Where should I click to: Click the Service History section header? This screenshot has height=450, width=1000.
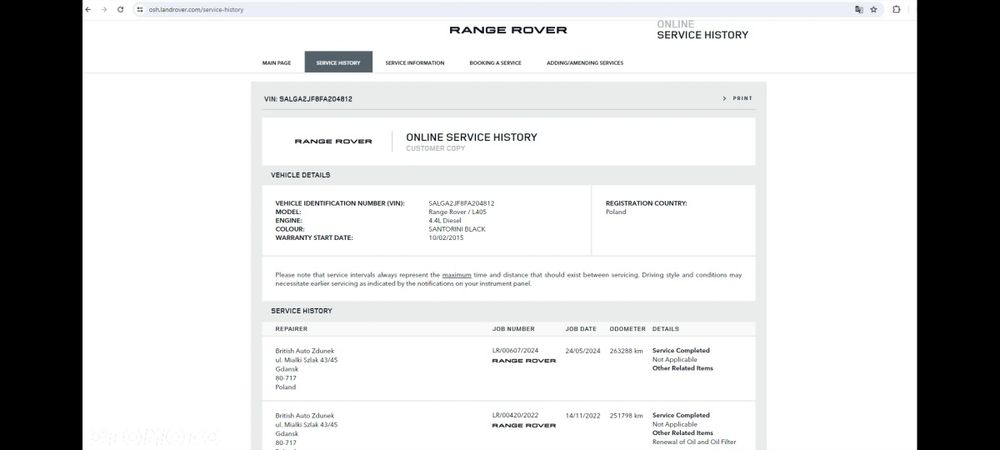click(301, 311)
